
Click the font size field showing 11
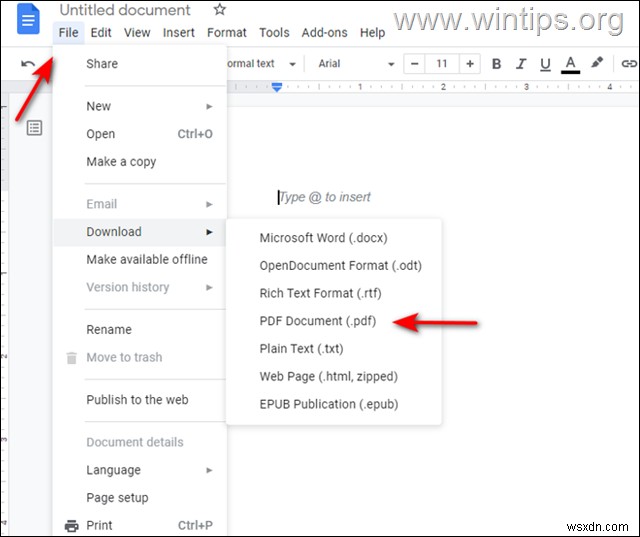[442, 64]
